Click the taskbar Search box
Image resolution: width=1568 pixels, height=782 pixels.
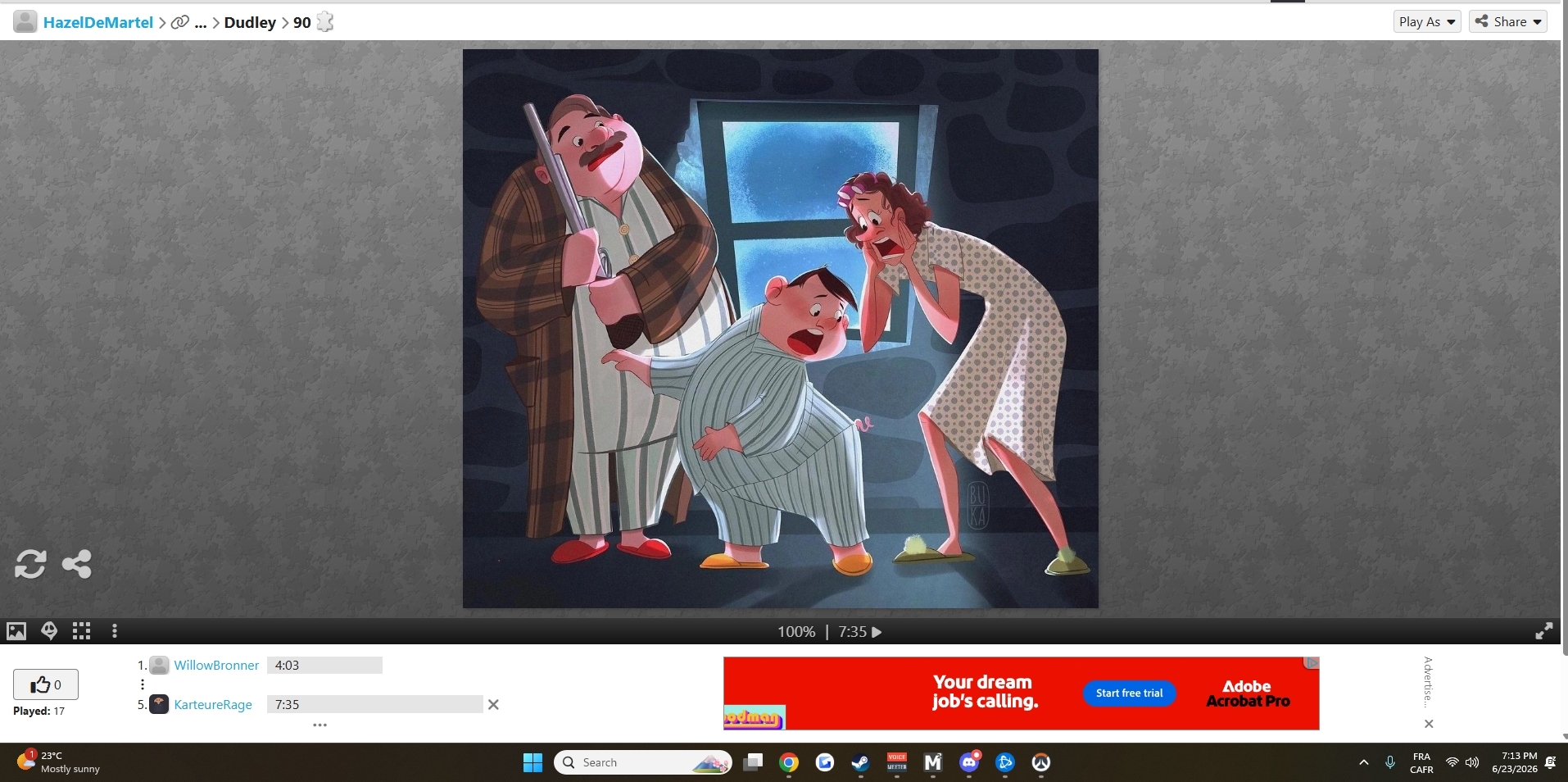pos(643,763)
